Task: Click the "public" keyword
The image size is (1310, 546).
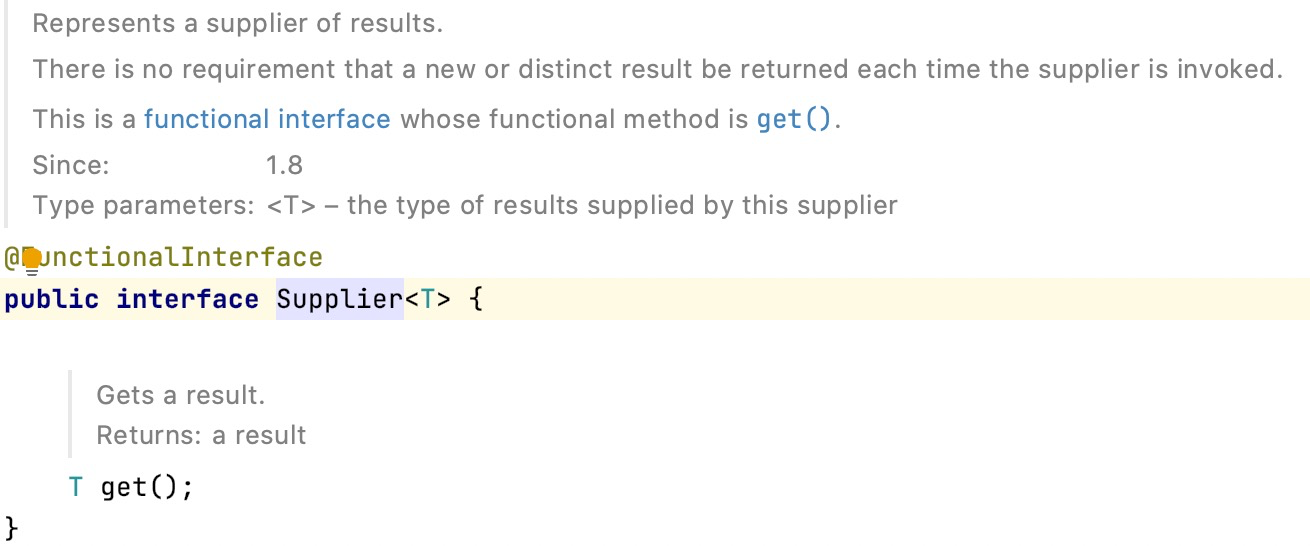Action: 52,299
